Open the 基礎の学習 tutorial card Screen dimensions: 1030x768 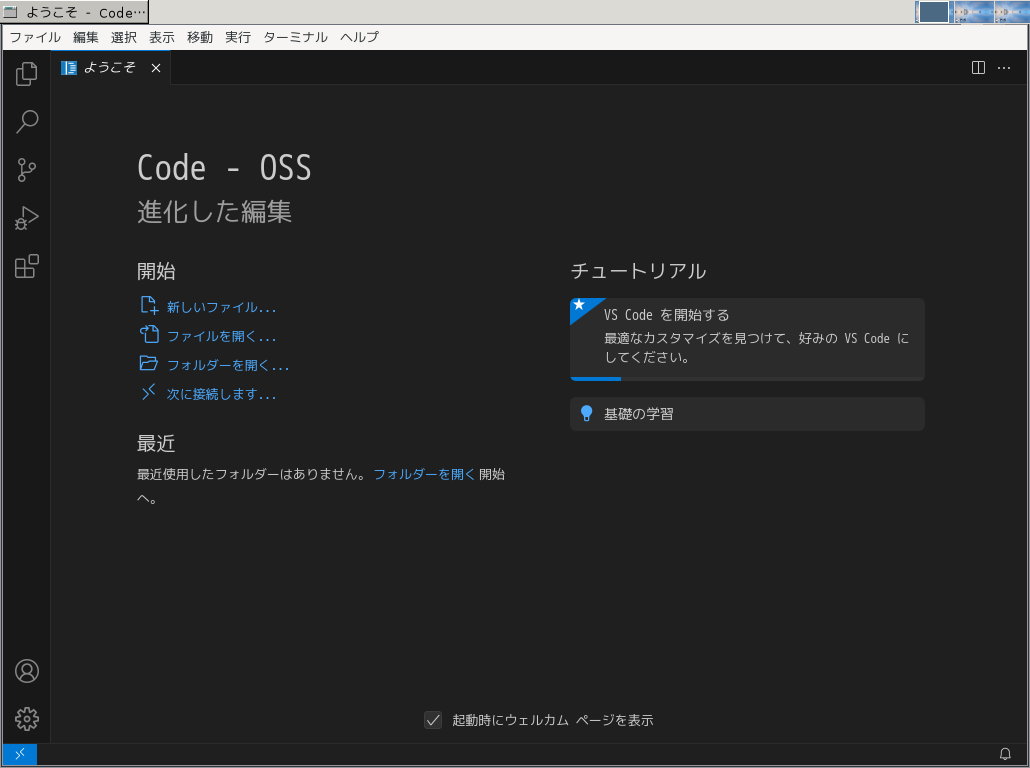click(x=747, y=414)
